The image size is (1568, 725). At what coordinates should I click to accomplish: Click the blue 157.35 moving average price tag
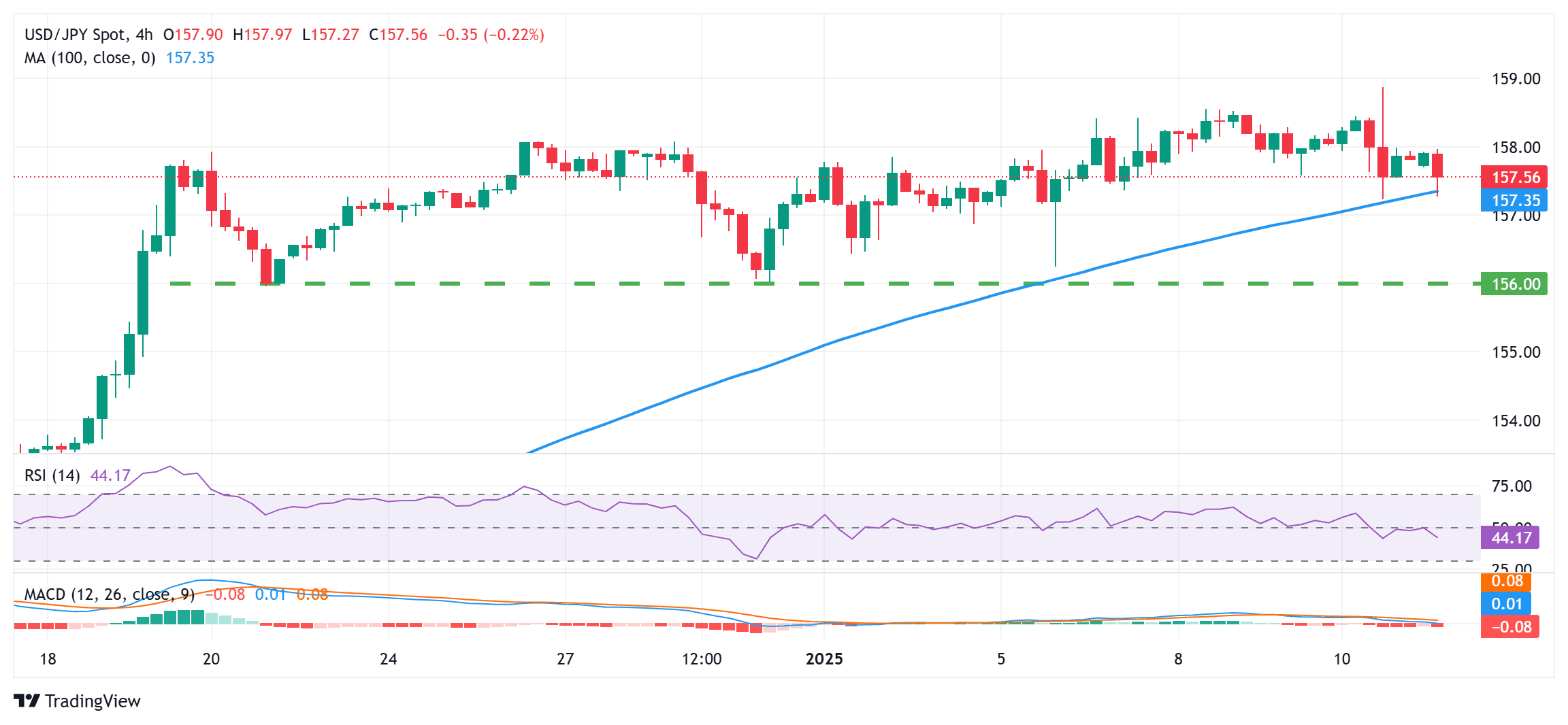(1514, 201)
